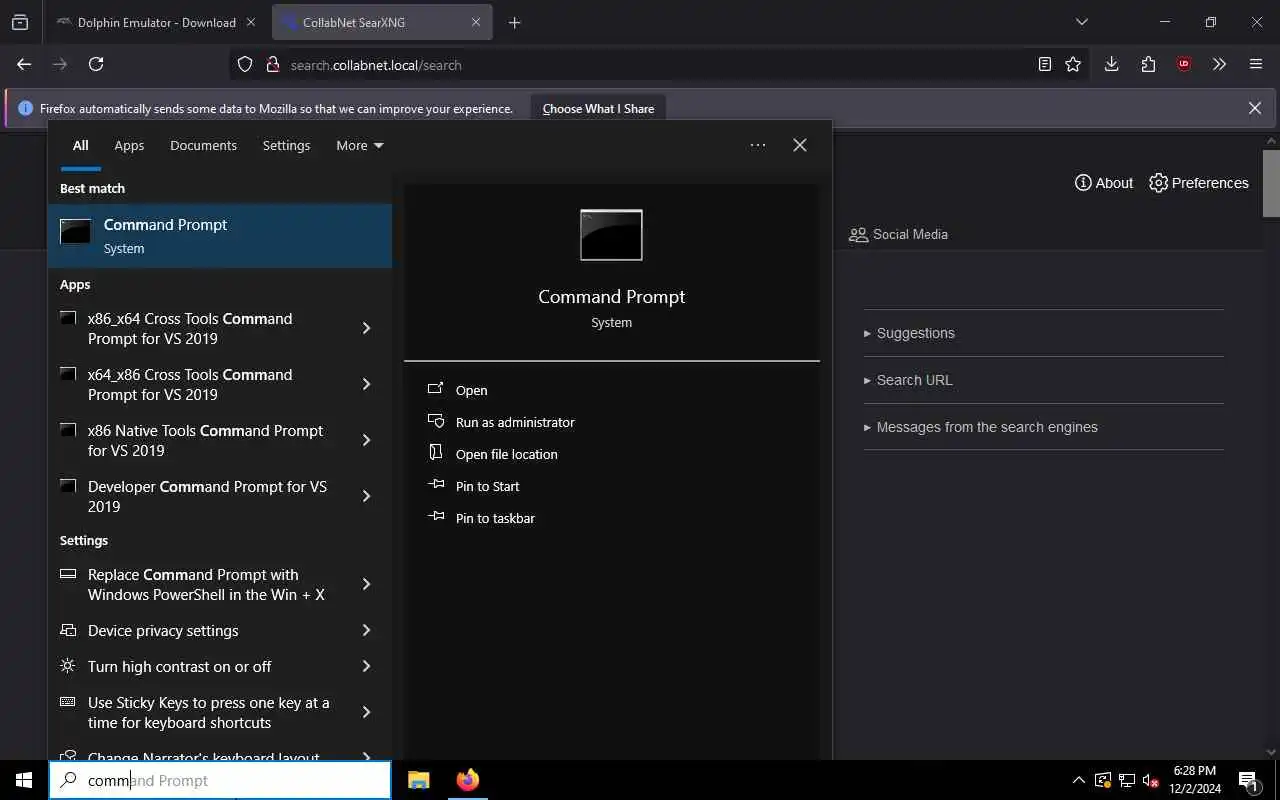The width and height of the screenshot is (1280, 800).
Task: Open the list all tabs dropdown
Action: pos(1081,22)
